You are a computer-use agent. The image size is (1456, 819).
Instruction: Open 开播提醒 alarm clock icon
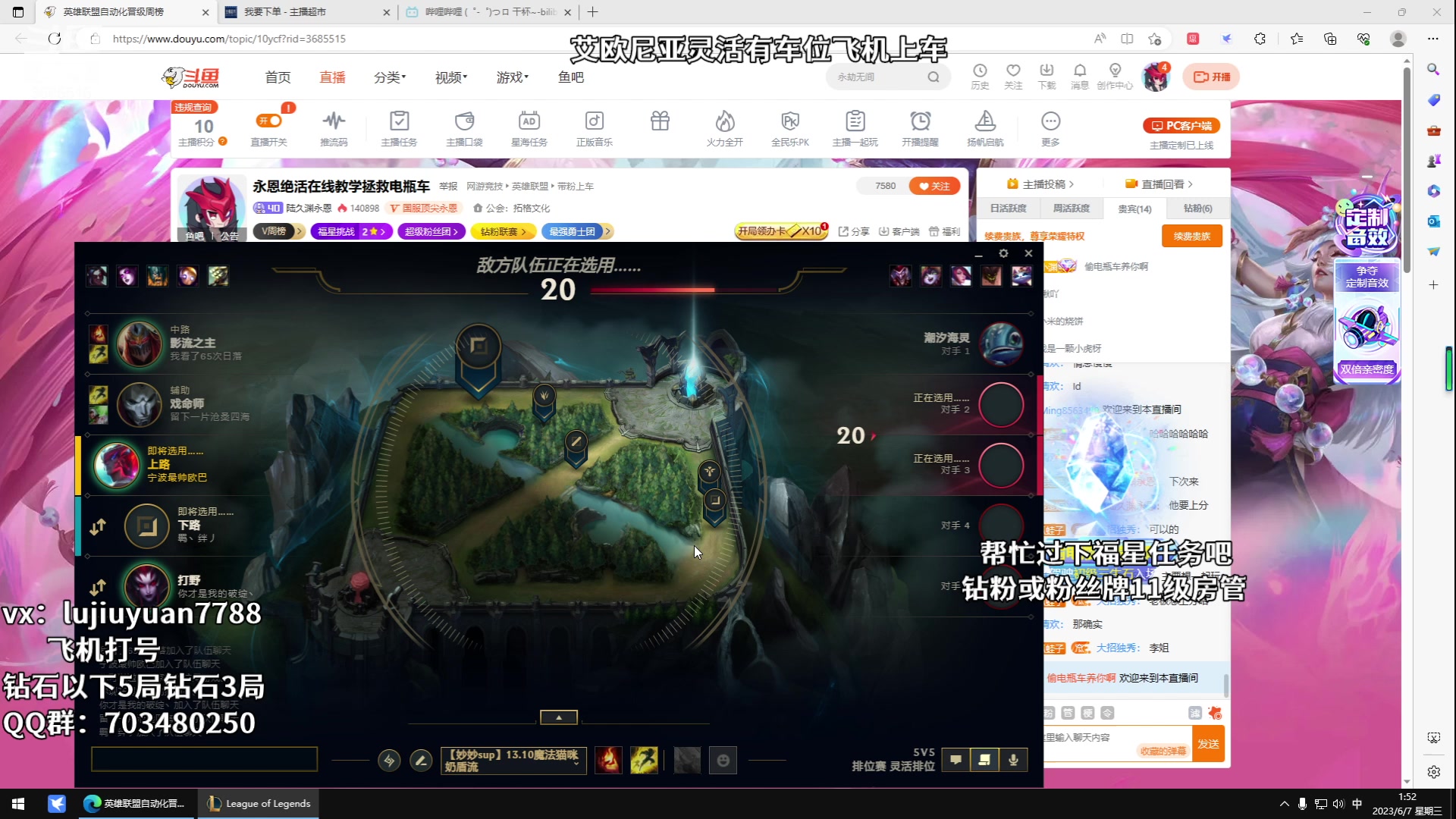[x=921, y=127]
